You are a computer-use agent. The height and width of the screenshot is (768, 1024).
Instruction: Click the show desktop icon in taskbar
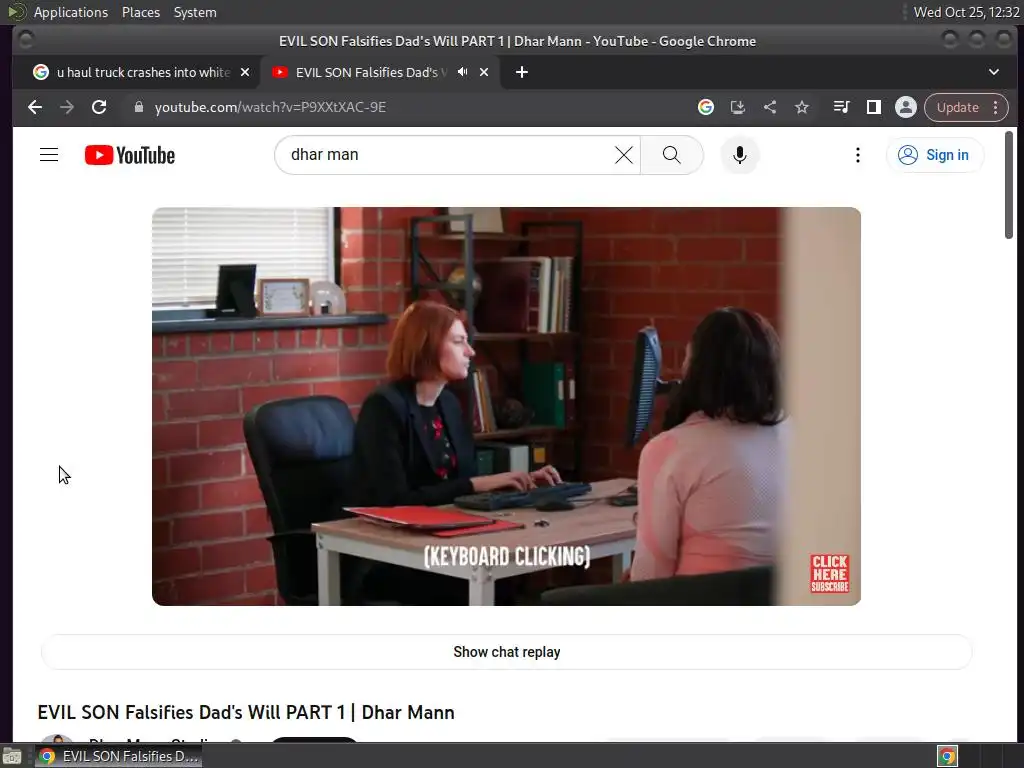coord(12,756)
